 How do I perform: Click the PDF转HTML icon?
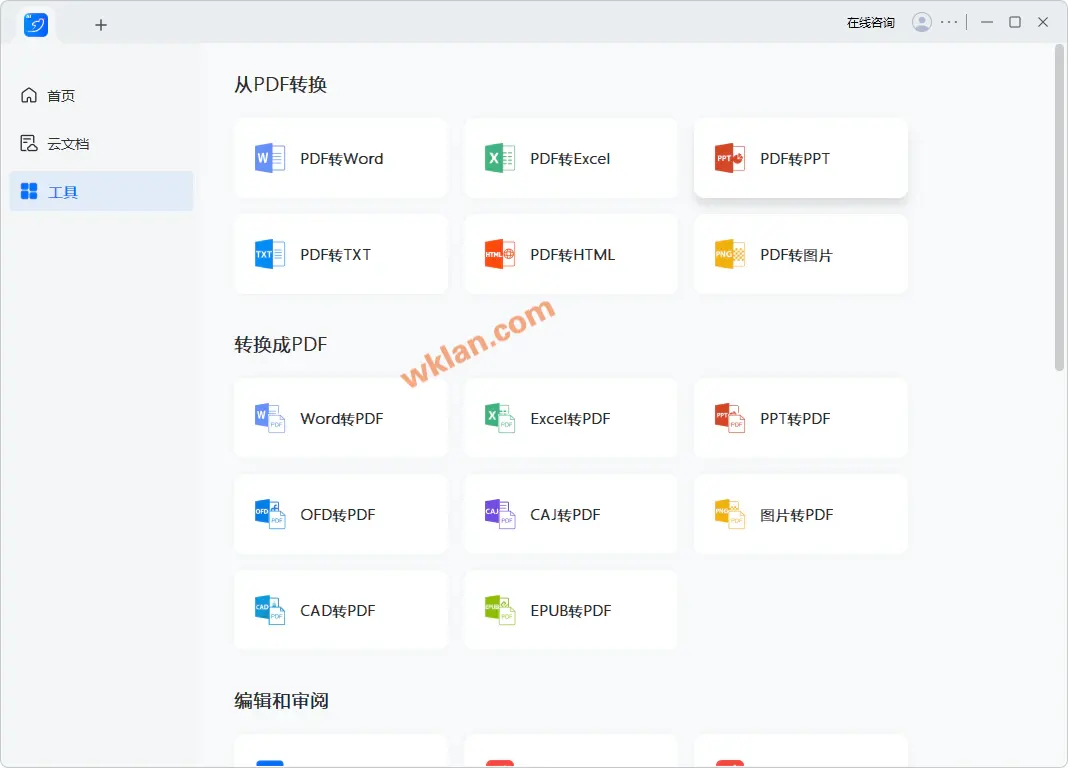click(x=500, y=255)
